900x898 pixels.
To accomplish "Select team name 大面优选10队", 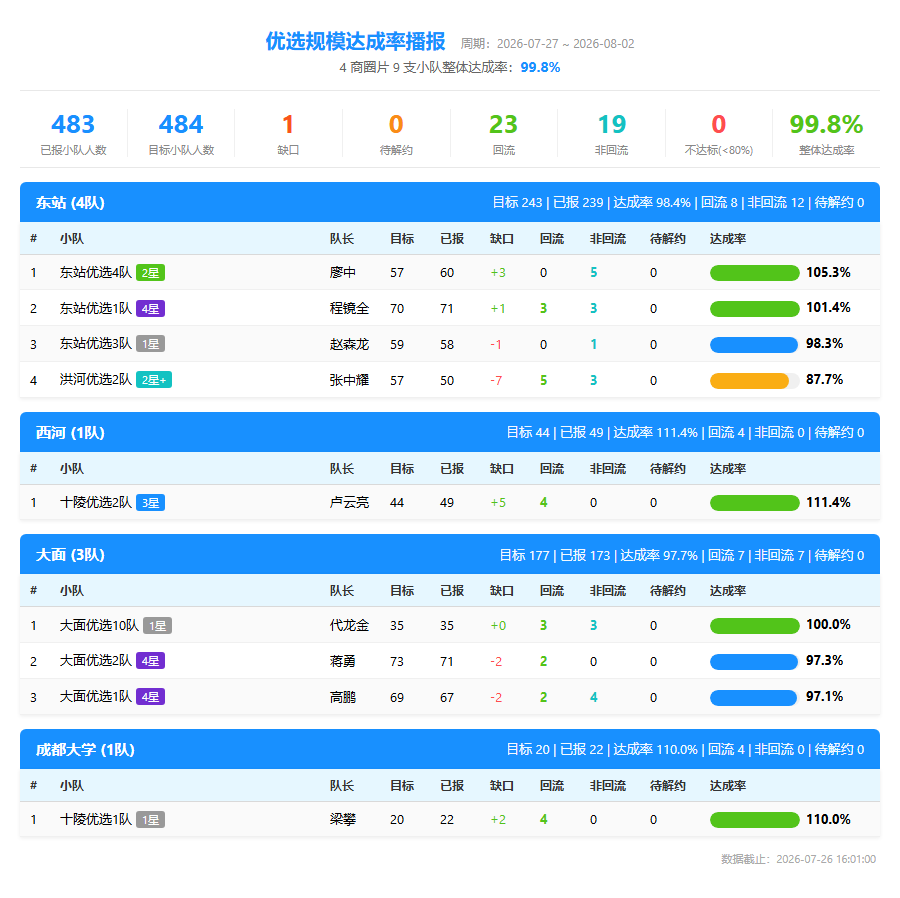I will pos(99,625).
